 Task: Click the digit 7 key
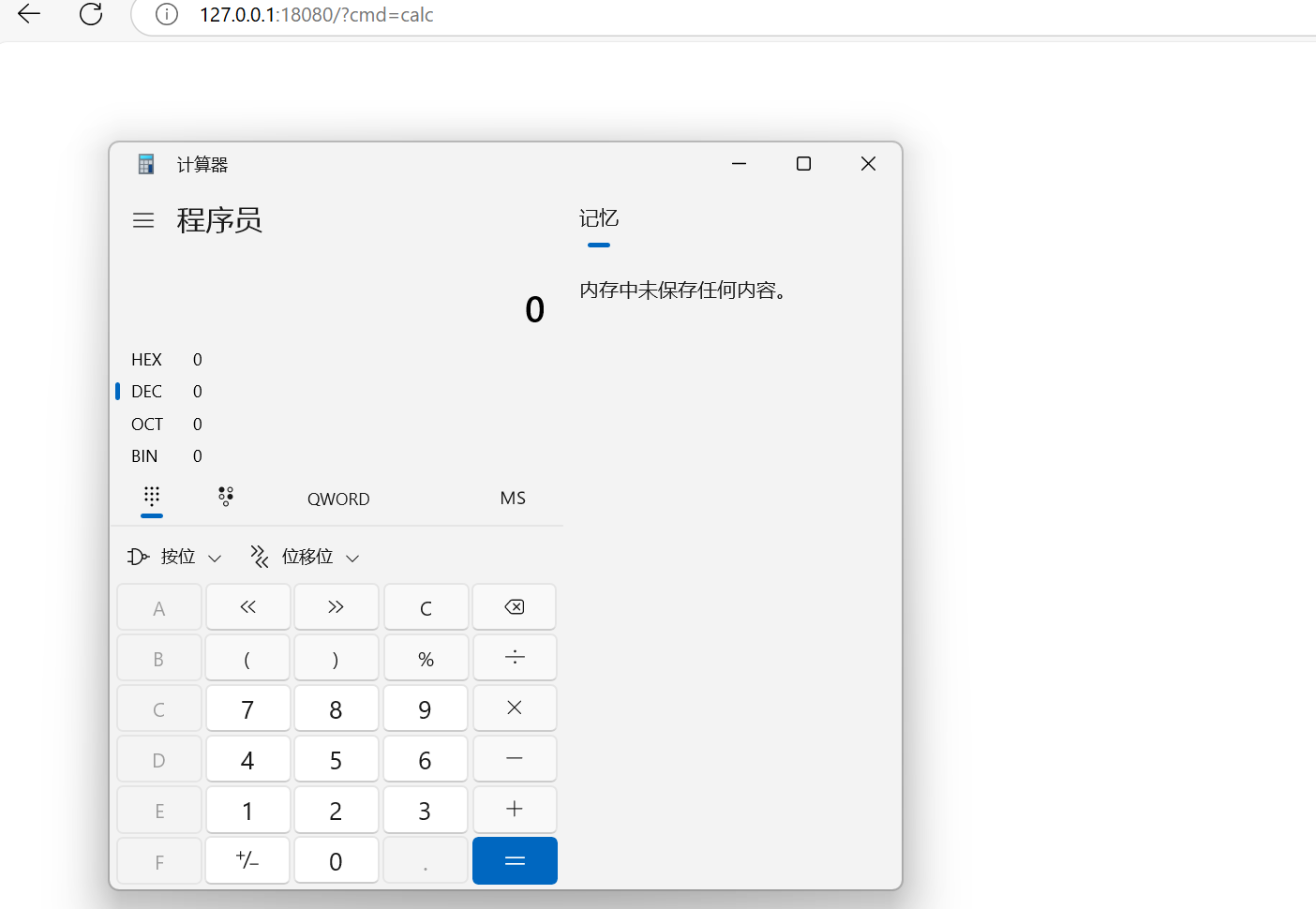247,708
